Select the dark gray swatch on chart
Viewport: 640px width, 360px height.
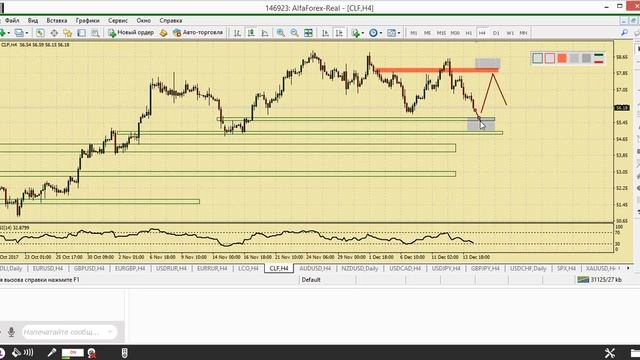point(587,58)
